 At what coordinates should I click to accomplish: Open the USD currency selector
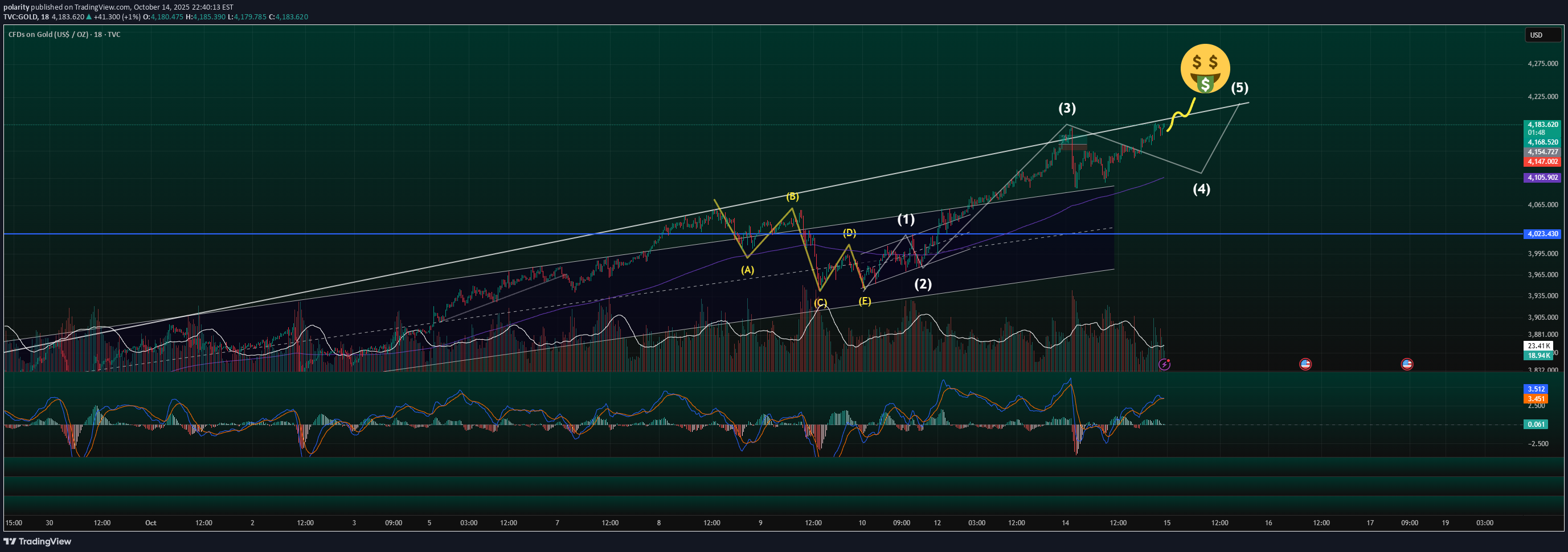click(1542, 35)
